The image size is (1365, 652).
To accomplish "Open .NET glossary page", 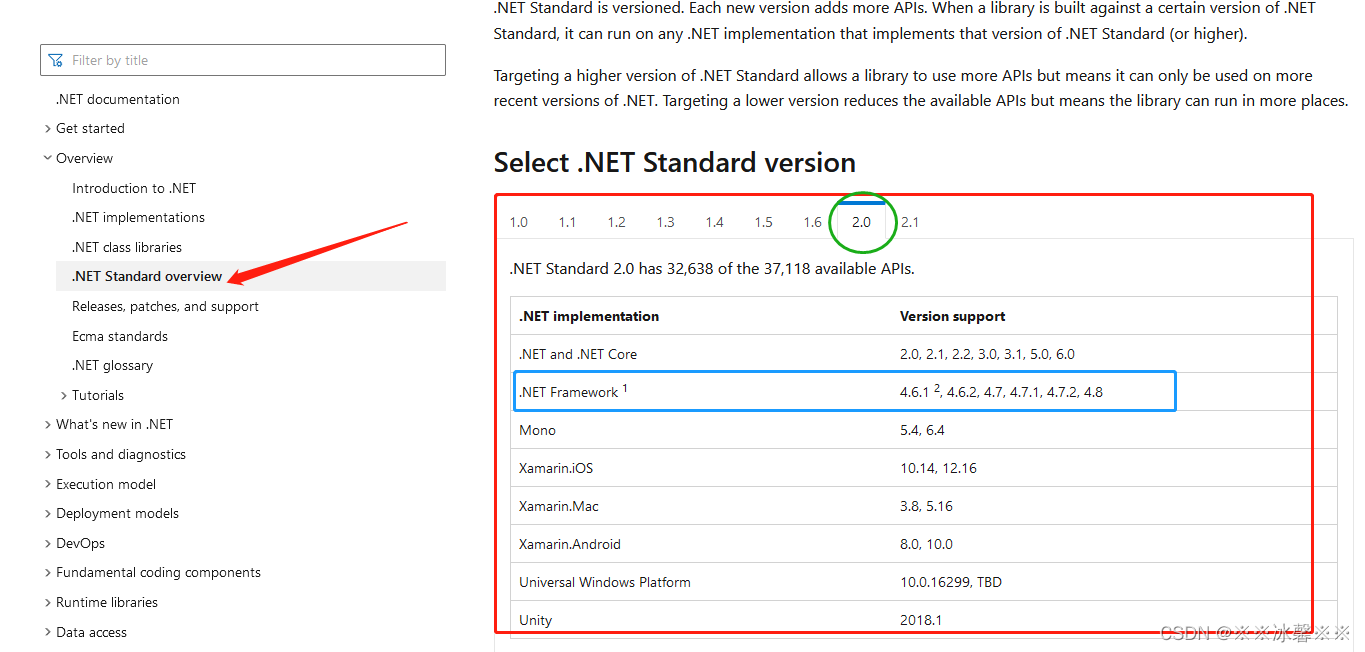I will 113,365.
